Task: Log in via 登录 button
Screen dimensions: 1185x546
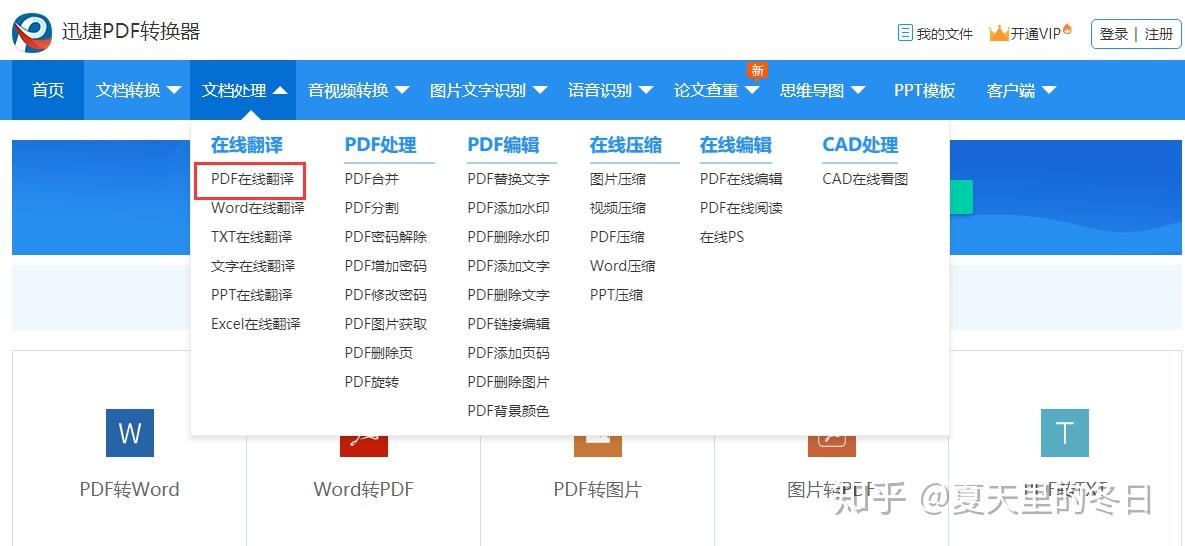Action: click(x=1113, y=34)
